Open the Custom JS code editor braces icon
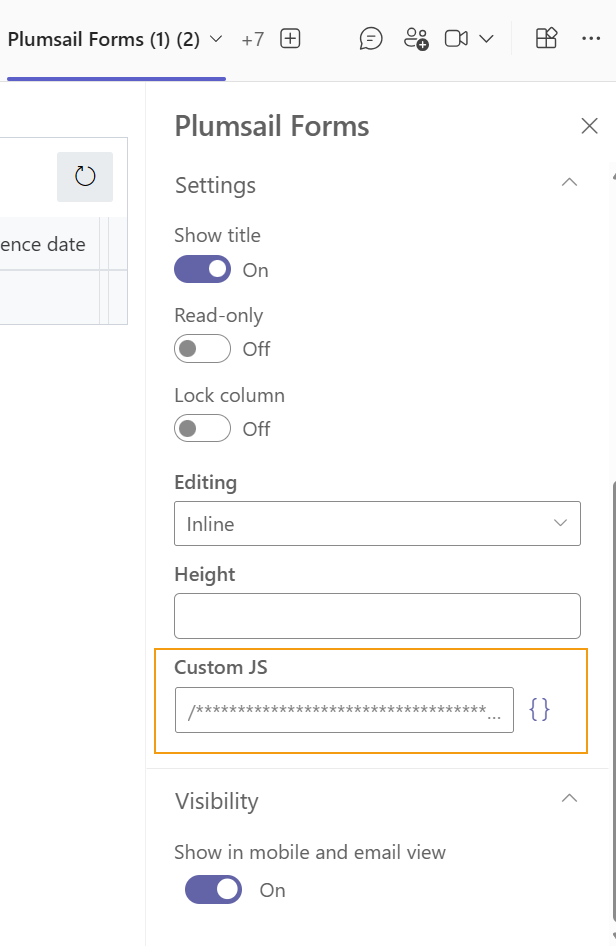Screen dimensions: 616x946 click(539, 710)
